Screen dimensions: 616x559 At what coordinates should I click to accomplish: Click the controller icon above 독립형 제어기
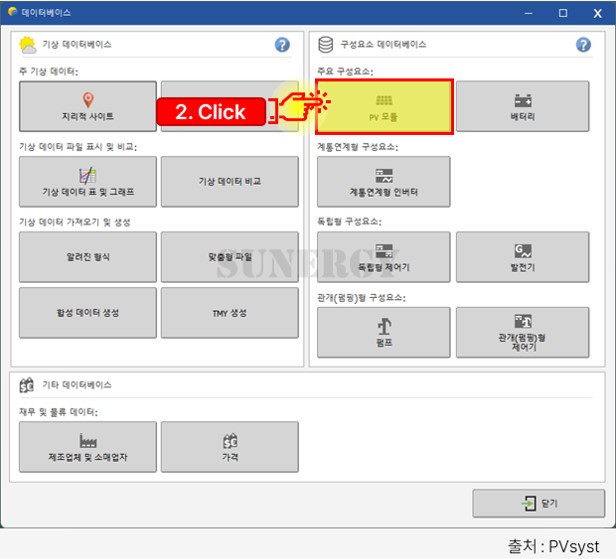click(x=384, y=251)
